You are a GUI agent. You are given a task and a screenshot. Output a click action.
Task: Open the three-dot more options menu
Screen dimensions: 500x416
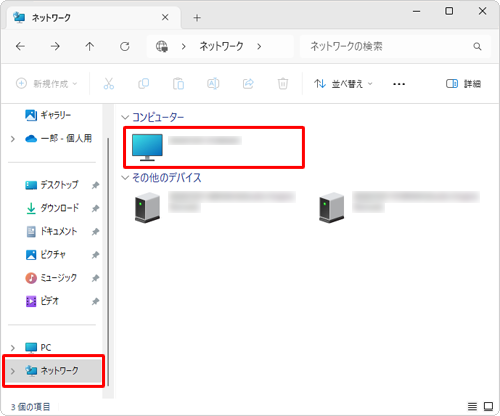(399, 84)
